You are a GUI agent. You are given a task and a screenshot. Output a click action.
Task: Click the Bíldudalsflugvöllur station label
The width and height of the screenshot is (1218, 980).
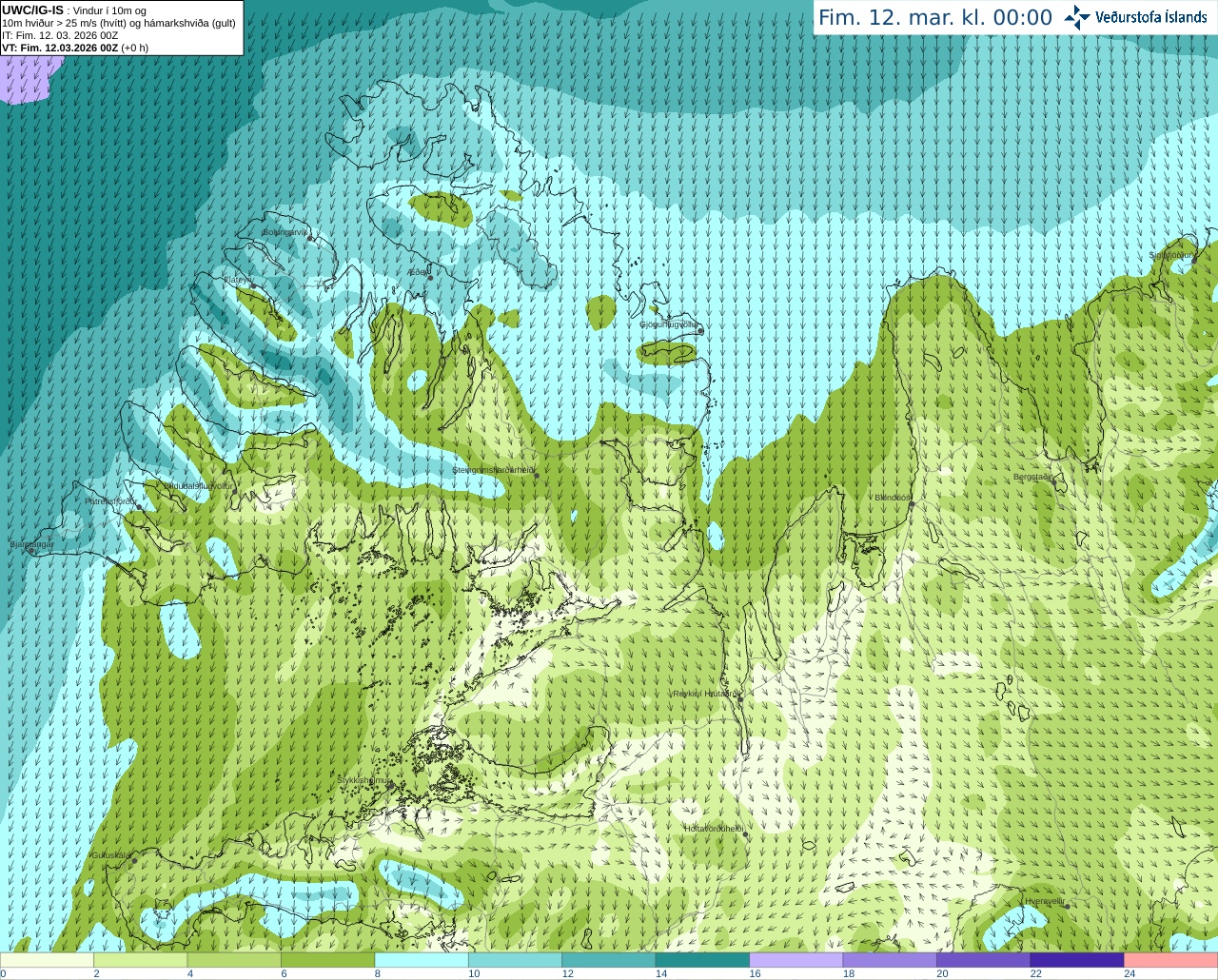pyautogui.click(x=199, y=485)
